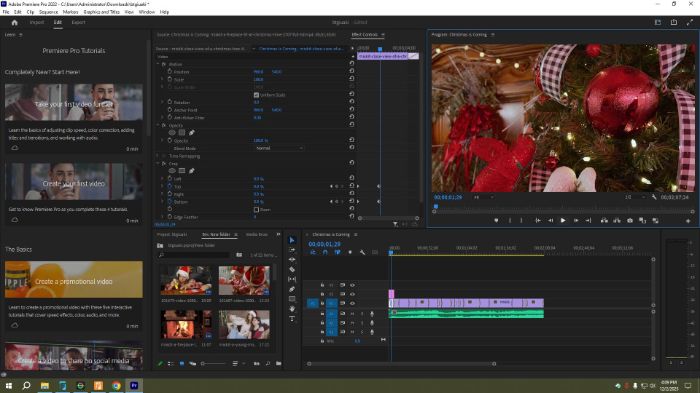The image size is (700, 393).
Task: Toggle Position animation stopwatch
Action: 170,71
